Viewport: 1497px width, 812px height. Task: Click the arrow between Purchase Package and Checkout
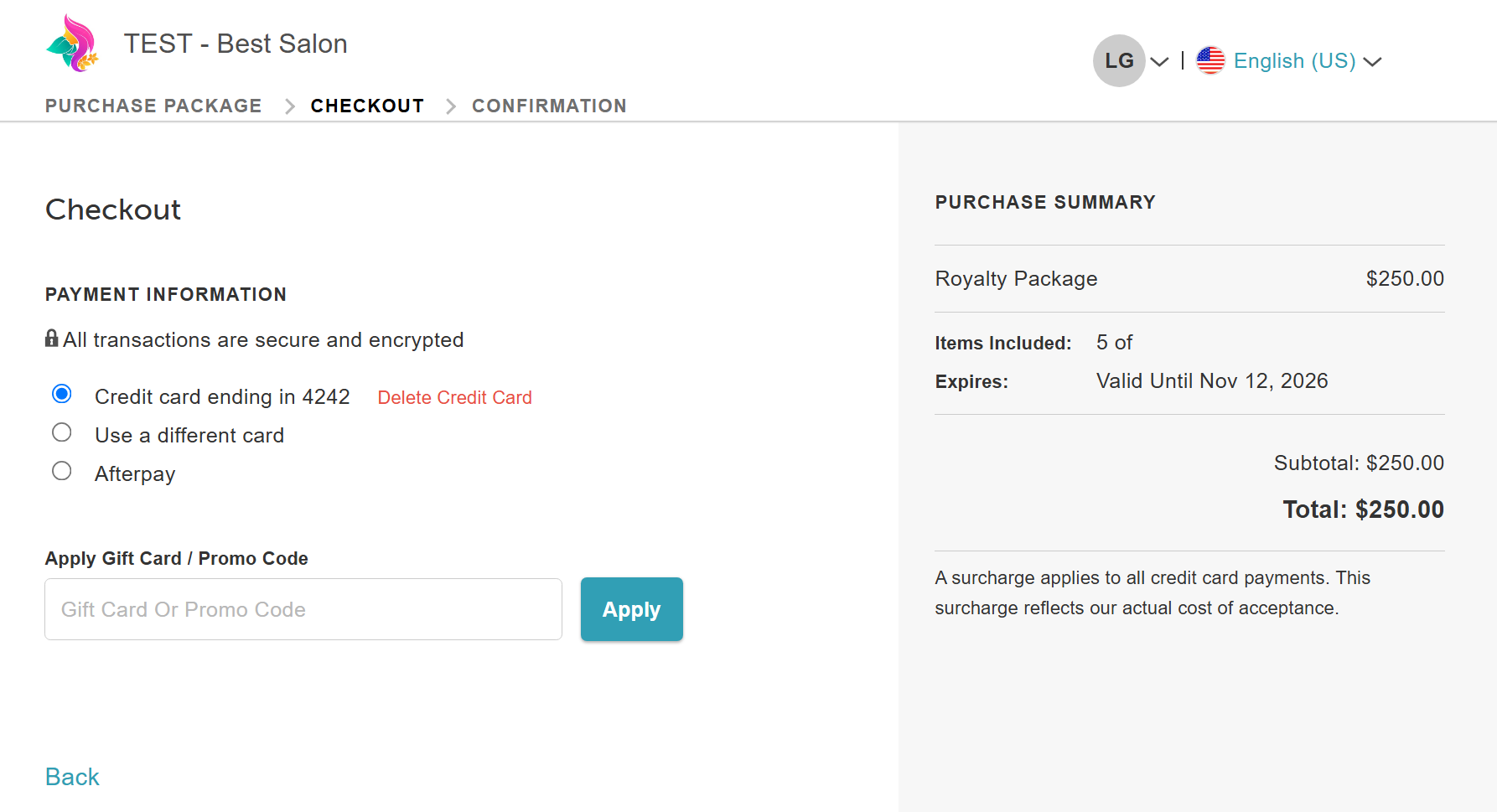coord(290,106)
